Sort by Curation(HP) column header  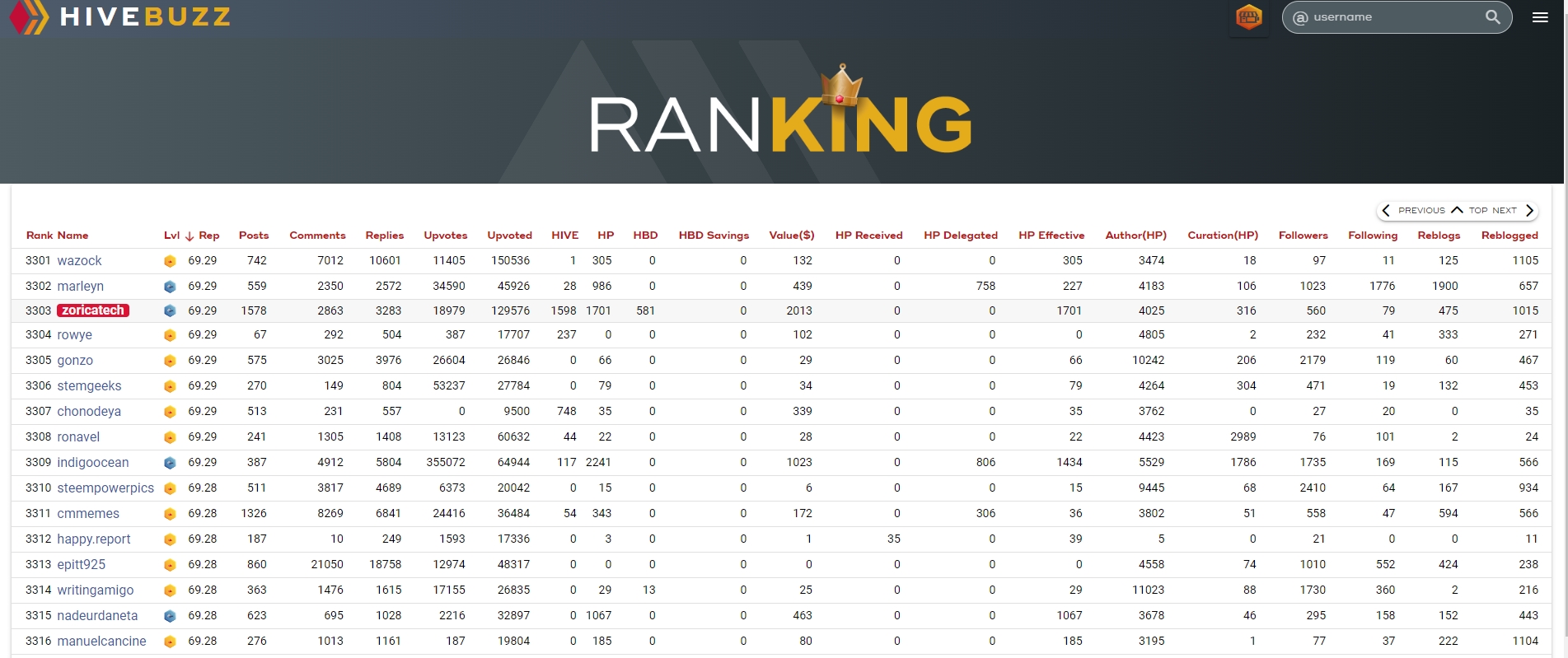(1223, 236)
